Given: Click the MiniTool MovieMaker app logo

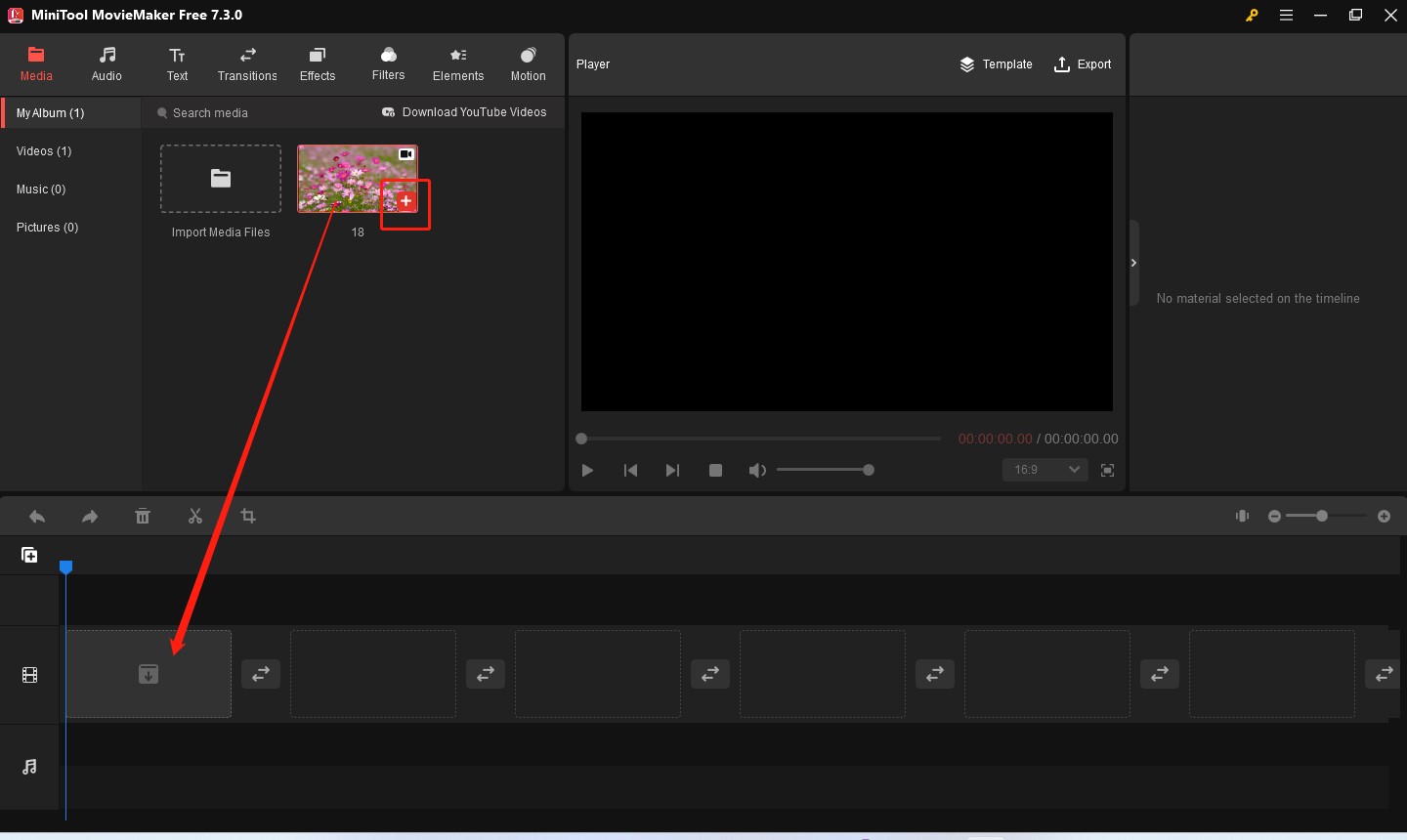Looking at the screenshot, I should [x=15, y=15].
